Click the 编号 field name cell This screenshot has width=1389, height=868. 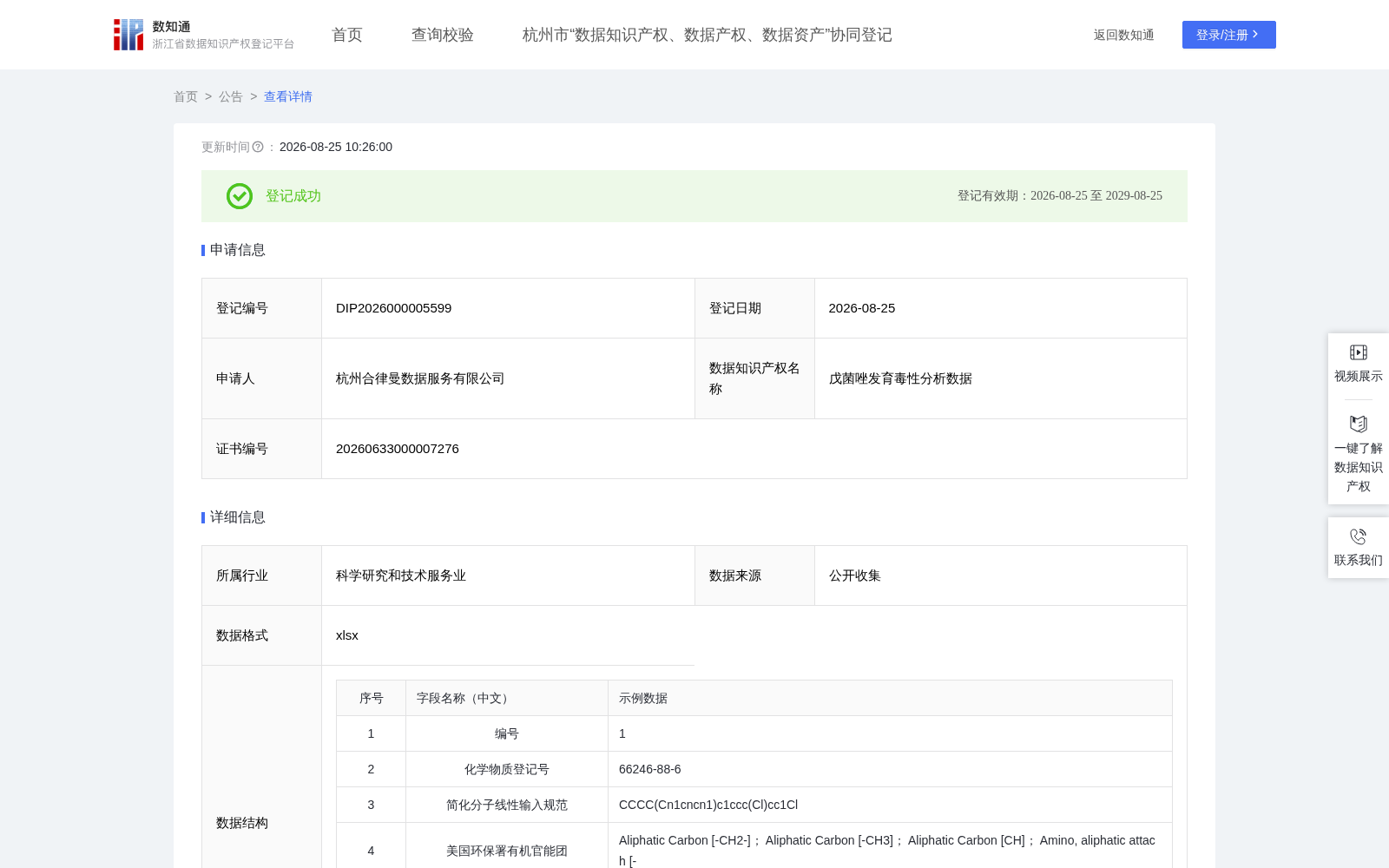coord(507,733)
